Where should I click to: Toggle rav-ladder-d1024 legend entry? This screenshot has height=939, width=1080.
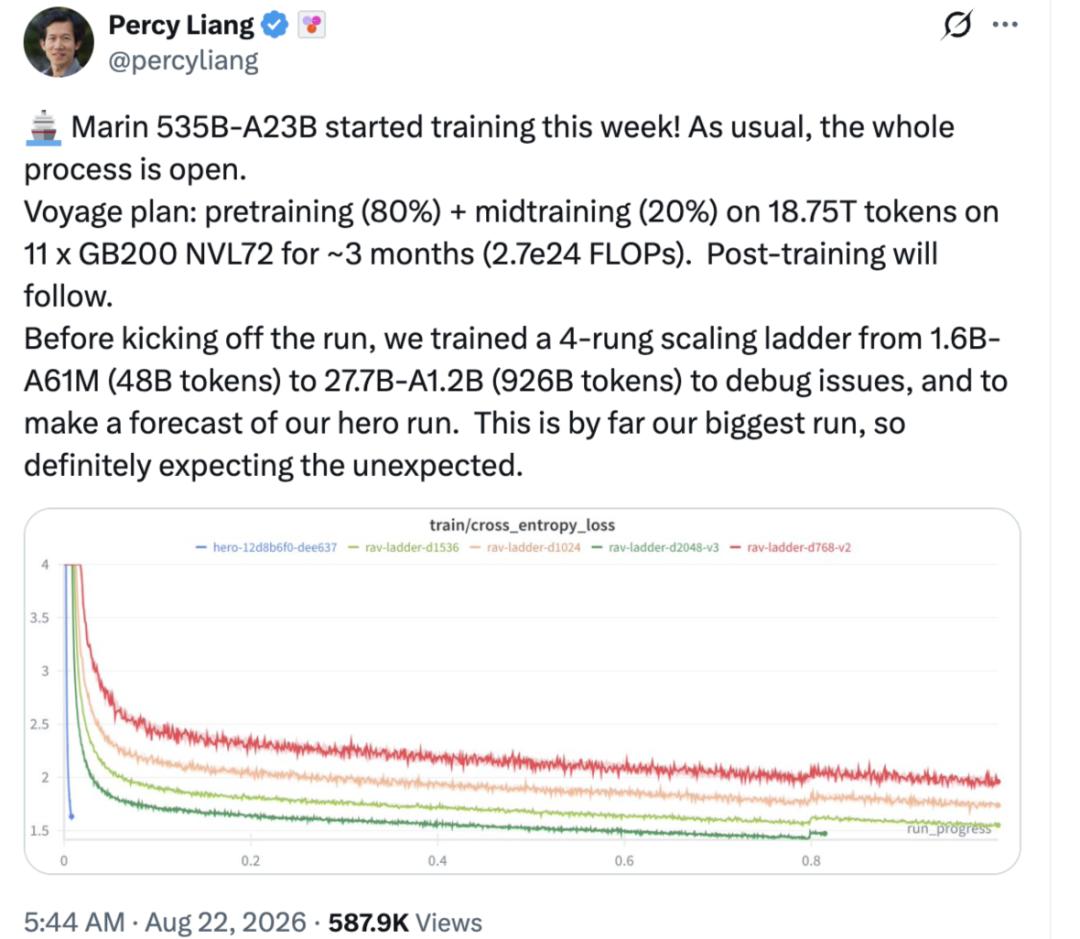tap(526, 548)
